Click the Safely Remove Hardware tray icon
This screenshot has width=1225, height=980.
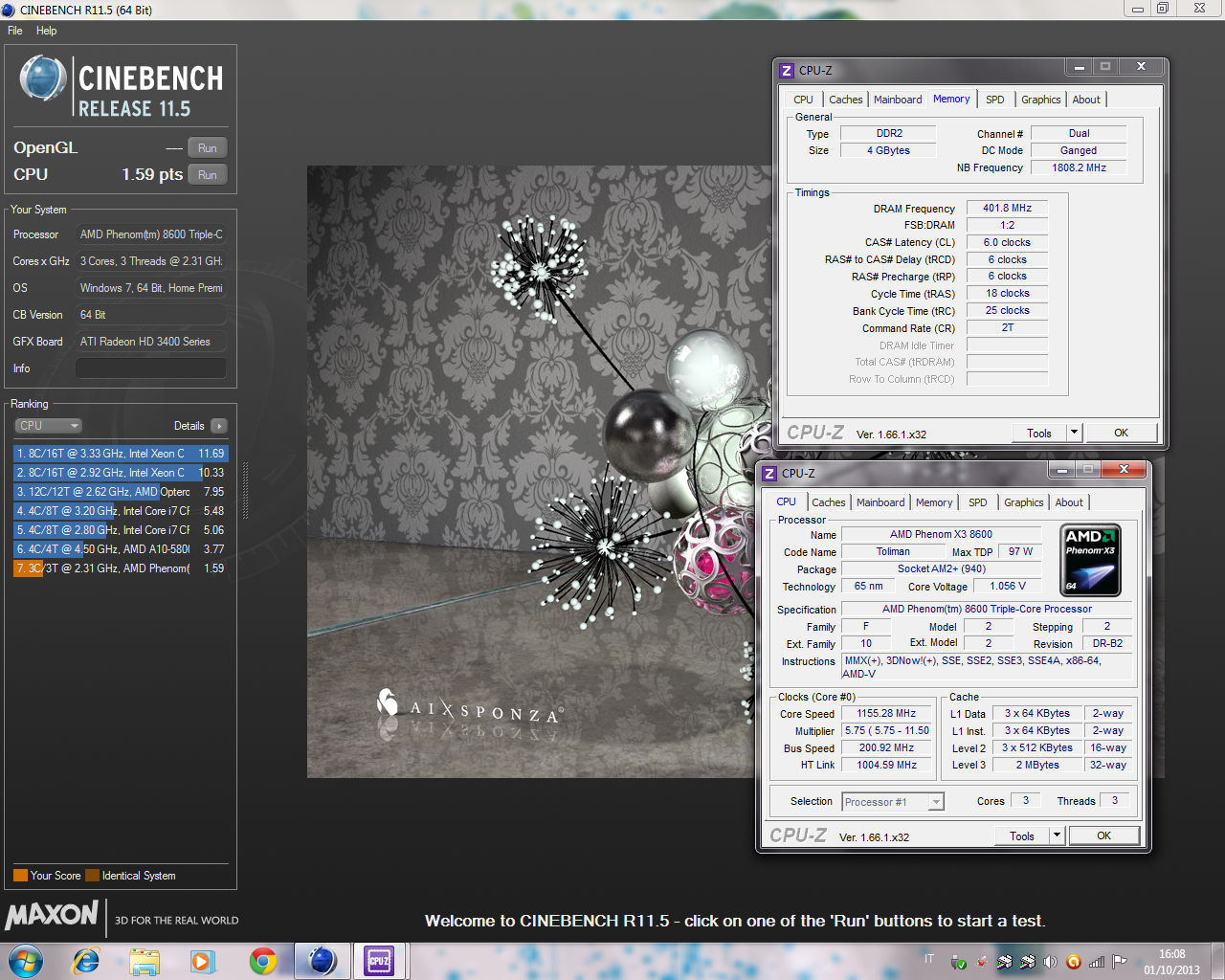point(959,962)
